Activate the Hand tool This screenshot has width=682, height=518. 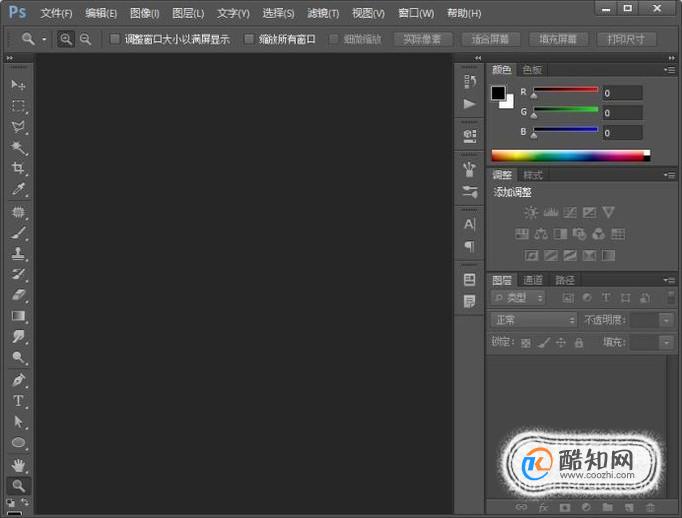(18, 465)
